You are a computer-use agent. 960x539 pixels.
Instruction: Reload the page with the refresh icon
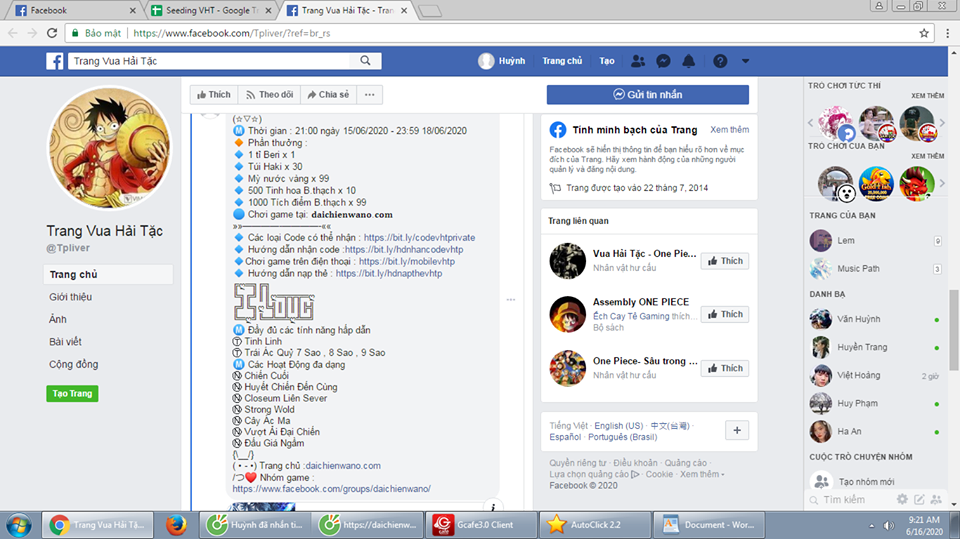52,33
